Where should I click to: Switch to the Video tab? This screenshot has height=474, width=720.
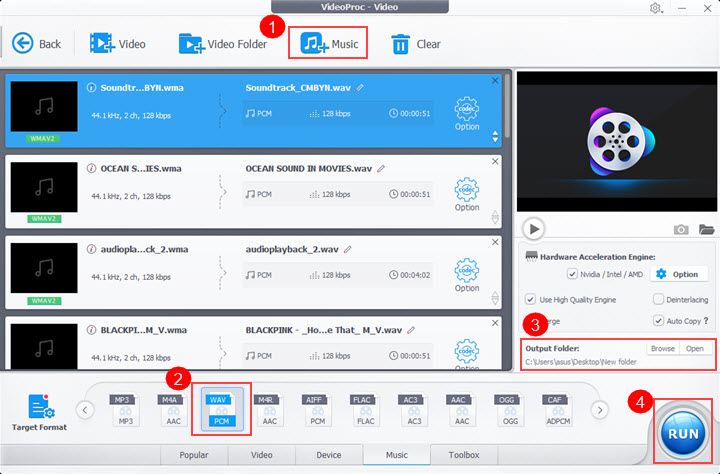coord(262,455)
